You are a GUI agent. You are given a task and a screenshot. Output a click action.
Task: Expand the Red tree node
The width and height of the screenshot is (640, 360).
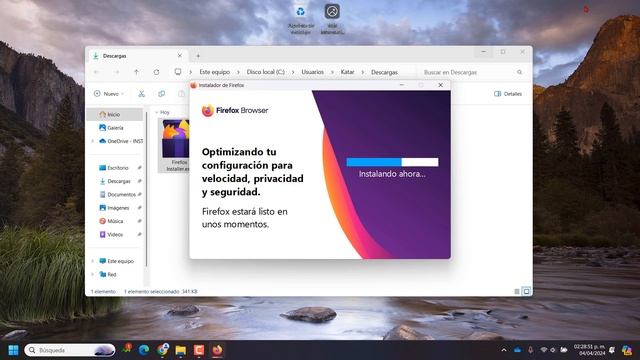click(x=93, y=275)
